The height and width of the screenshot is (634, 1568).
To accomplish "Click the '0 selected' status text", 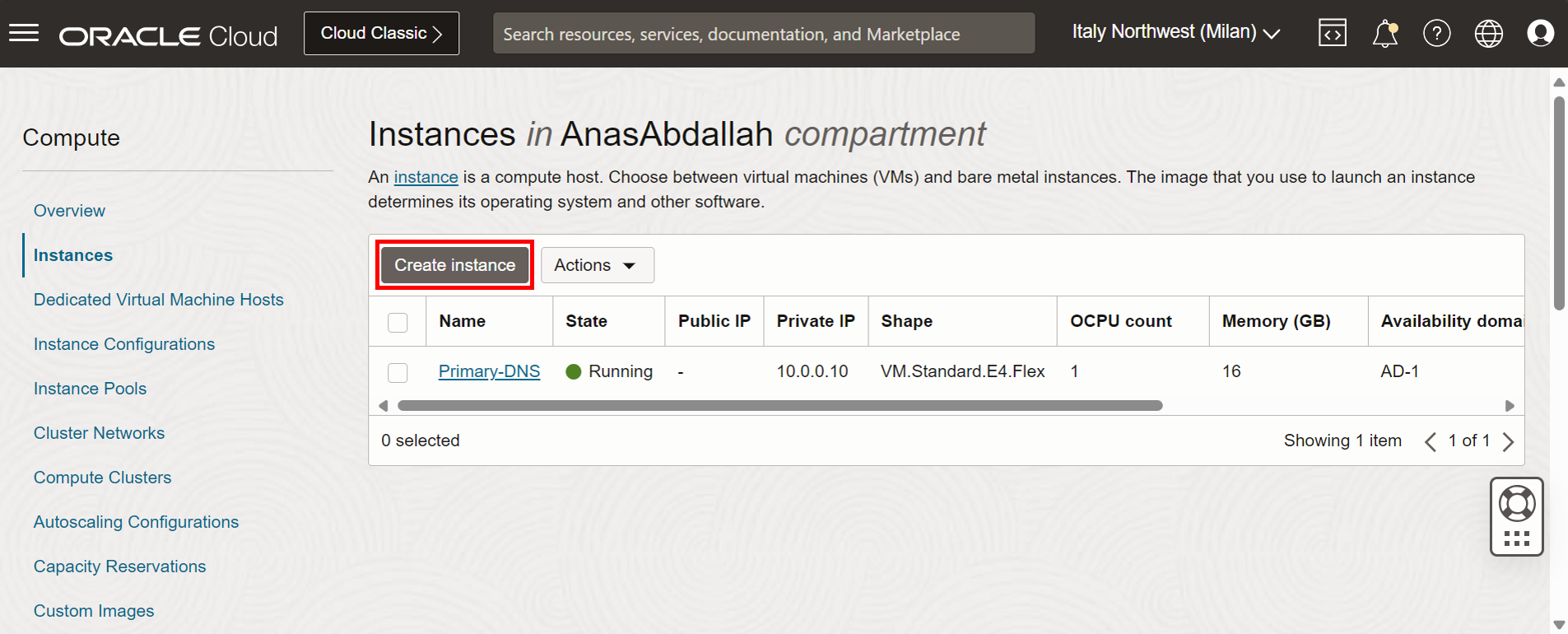I will click(420, 441).
